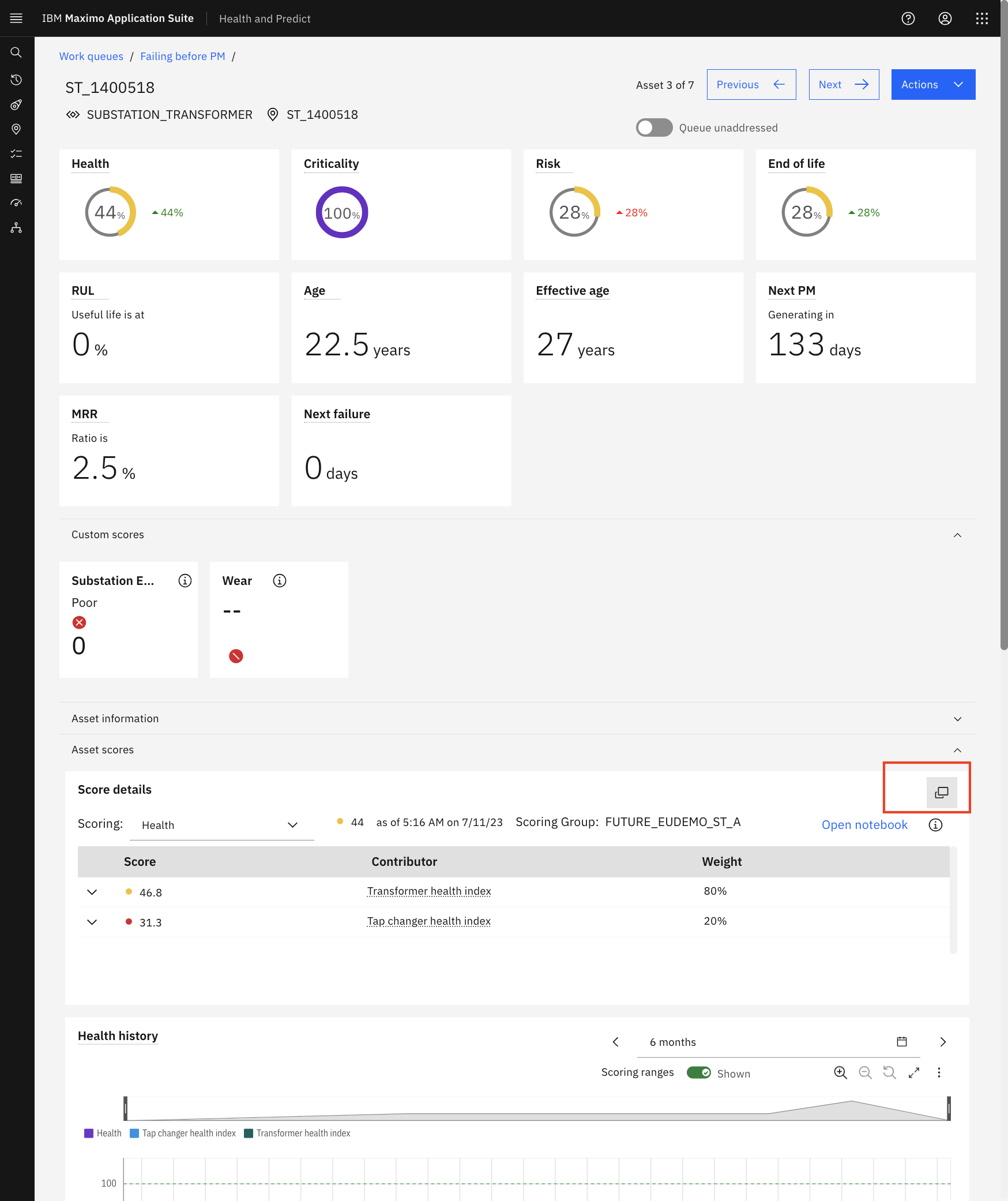Click the Health 44% gauge ring
The width and height of the screenshot is (1008, 1201).
110,212
